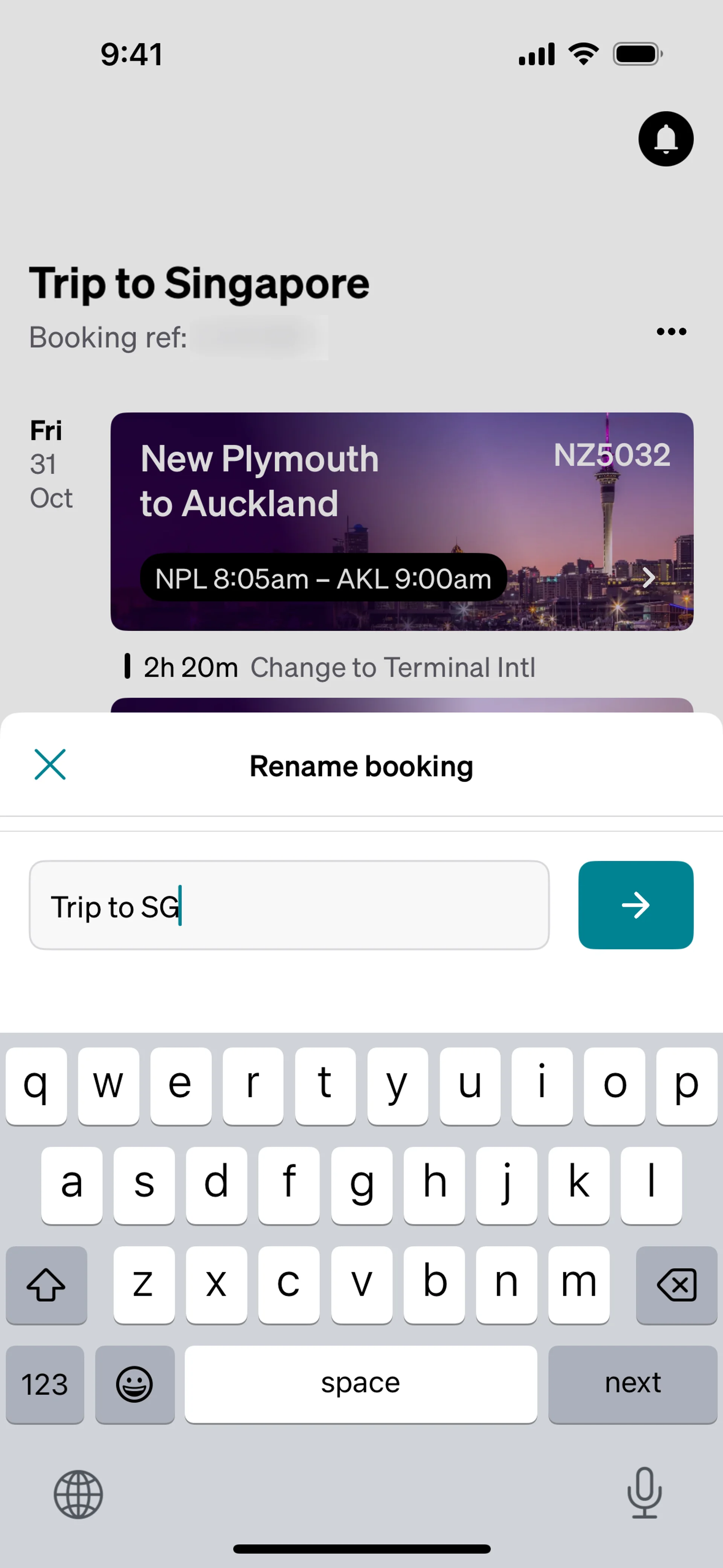Toggle the shift key on keyboard
Image resolution: width=723 pixels, height=1568 pixels.
(46, 1284)
